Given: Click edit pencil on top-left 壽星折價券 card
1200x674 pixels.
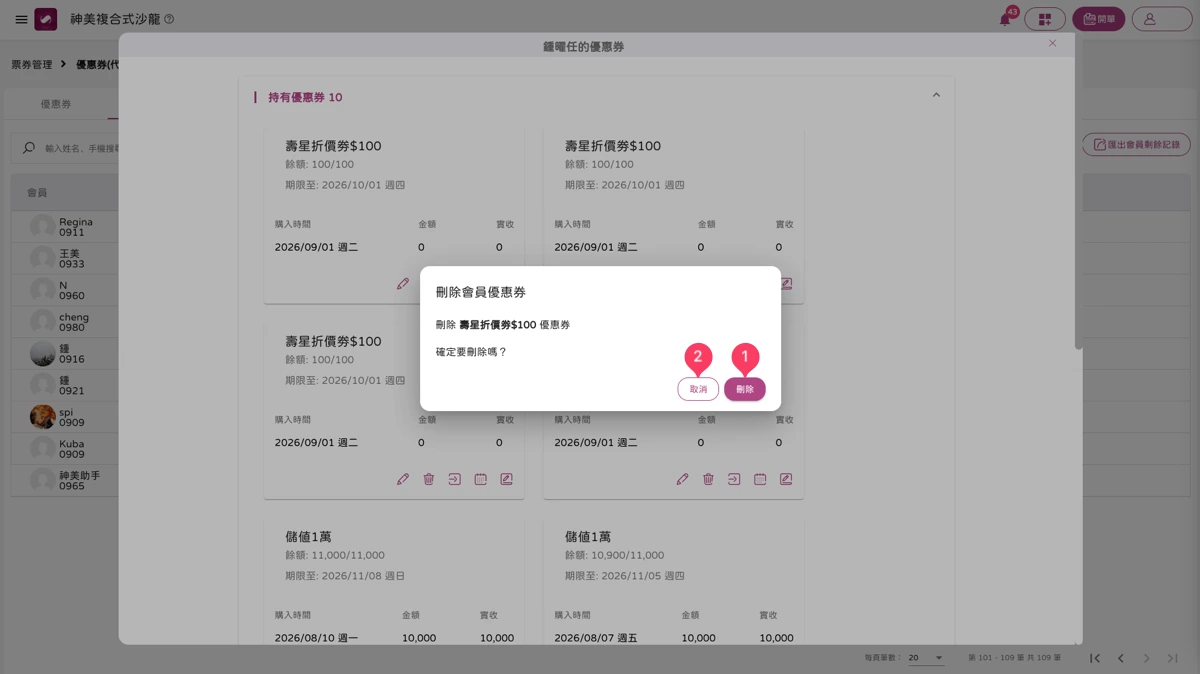Looking at the screenshot, I should click(x=403, y=284).
